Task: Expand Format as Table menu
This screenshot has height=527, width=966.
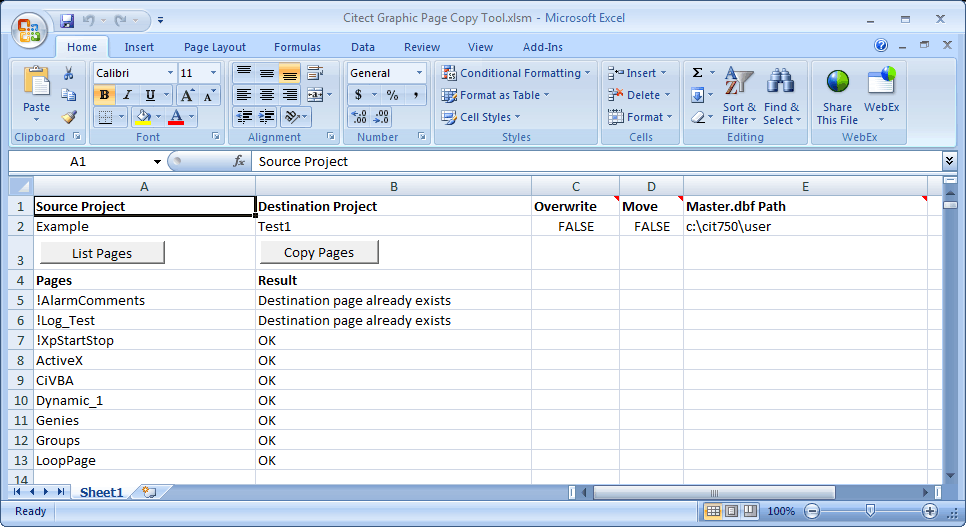Action: point(495,95)
